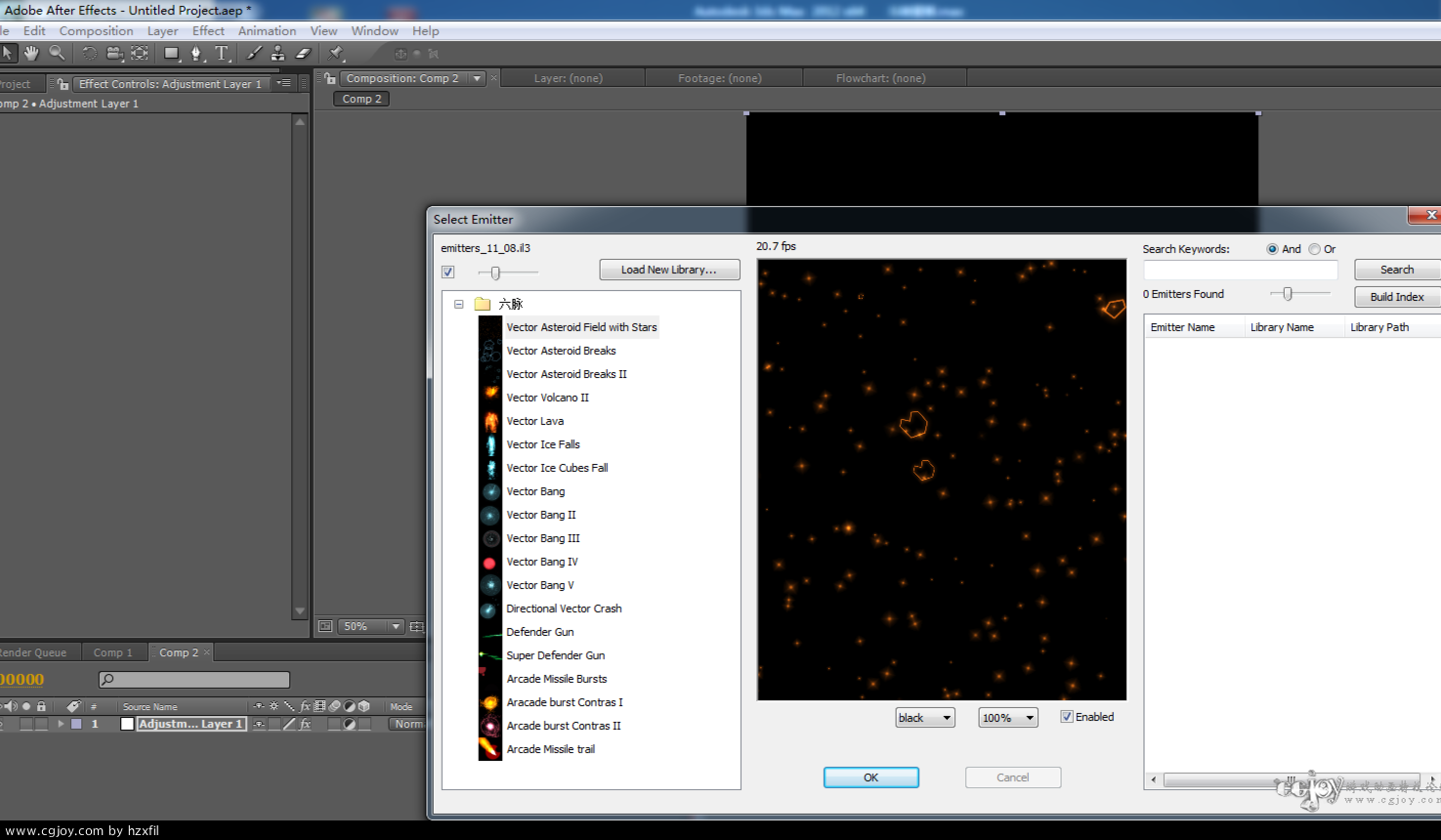This screenshot has width=1441, height=840.
Task: Select Vector Asteroid Breaks II emitter
Action: click(567, 374)
